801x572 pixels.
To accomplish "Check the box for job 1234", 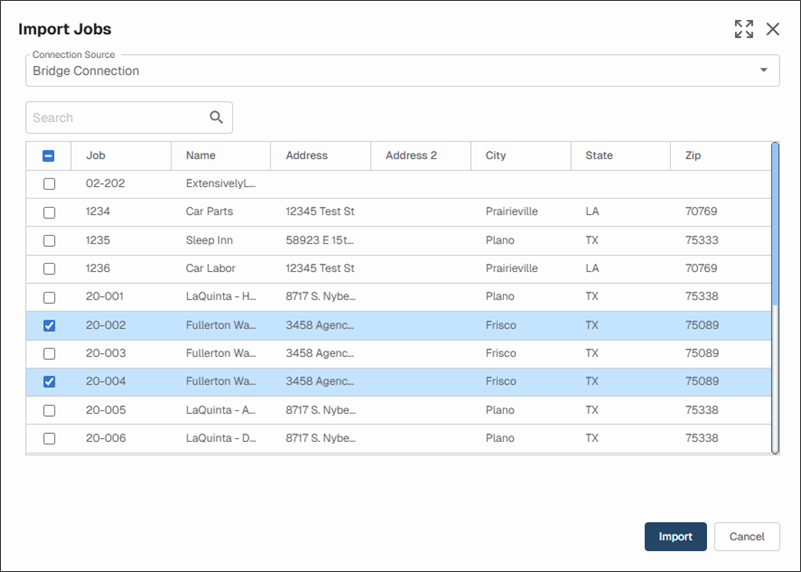I will coord(49,212).
